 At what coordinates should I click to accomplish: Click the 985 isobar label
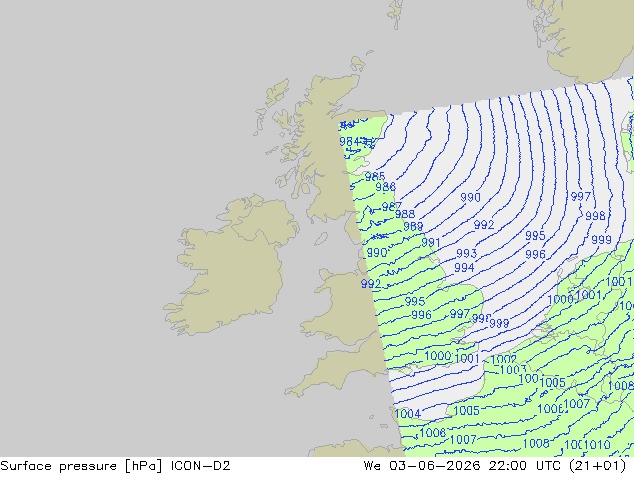click(x=375, y=177)
